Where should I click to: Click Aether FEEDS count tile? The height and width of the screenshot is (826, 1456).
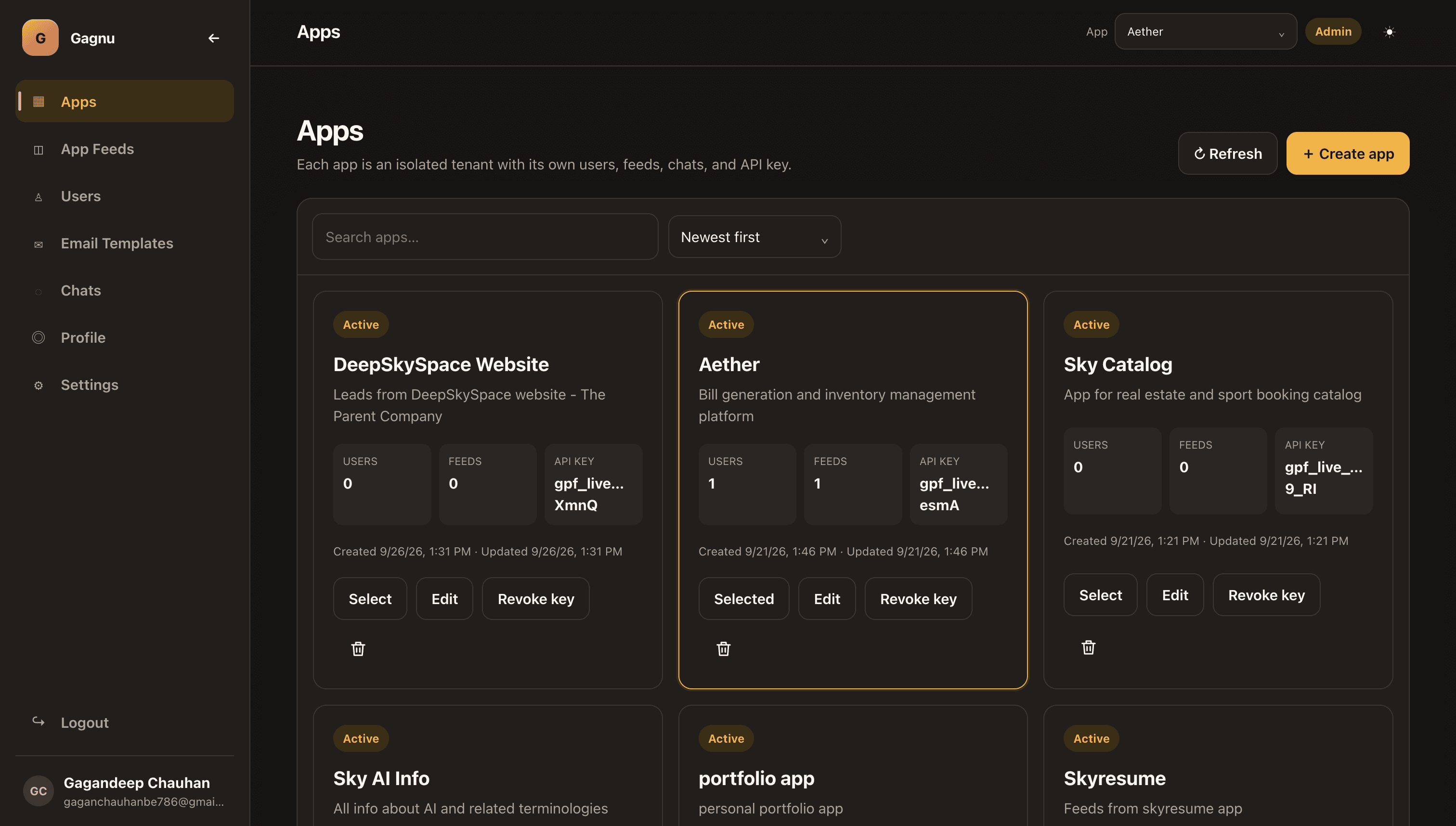(x=853, y=484)
